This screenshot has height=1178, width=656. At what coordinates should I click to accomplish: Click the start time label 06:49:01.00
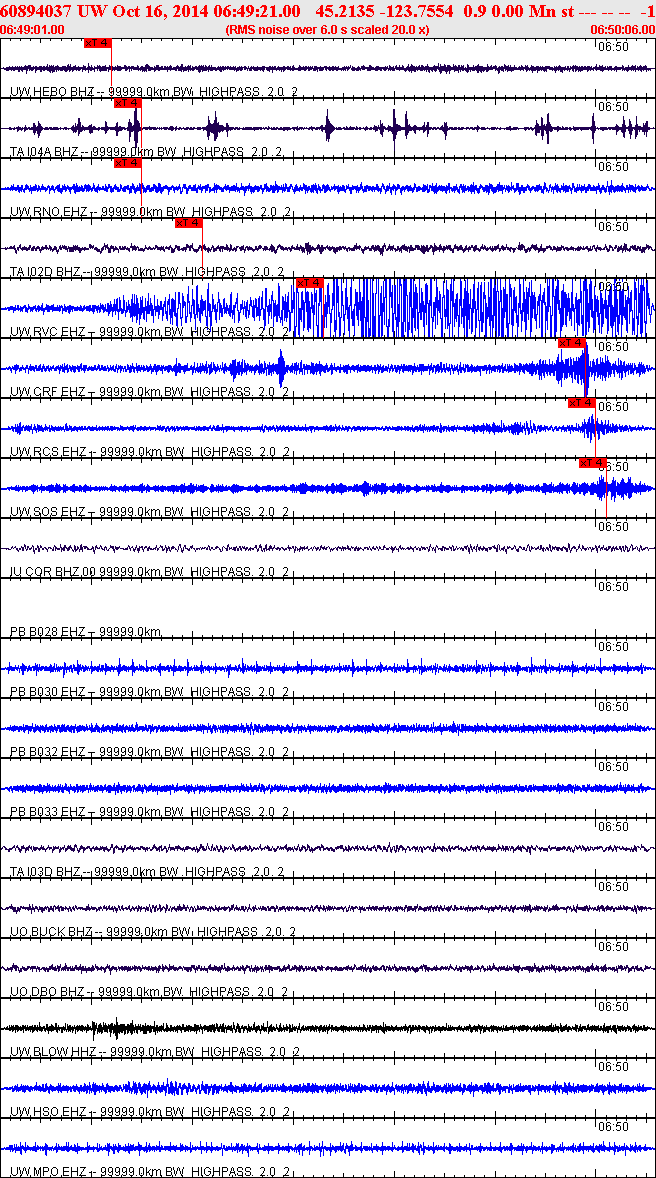(33, 29)
